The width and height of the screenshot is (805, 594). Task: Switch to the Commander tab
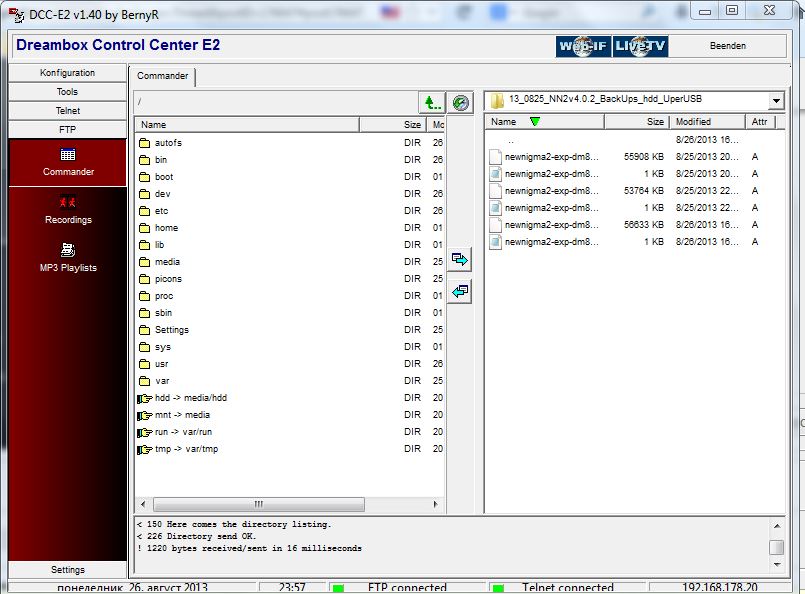pyautogui.click(x=162, y=76)
